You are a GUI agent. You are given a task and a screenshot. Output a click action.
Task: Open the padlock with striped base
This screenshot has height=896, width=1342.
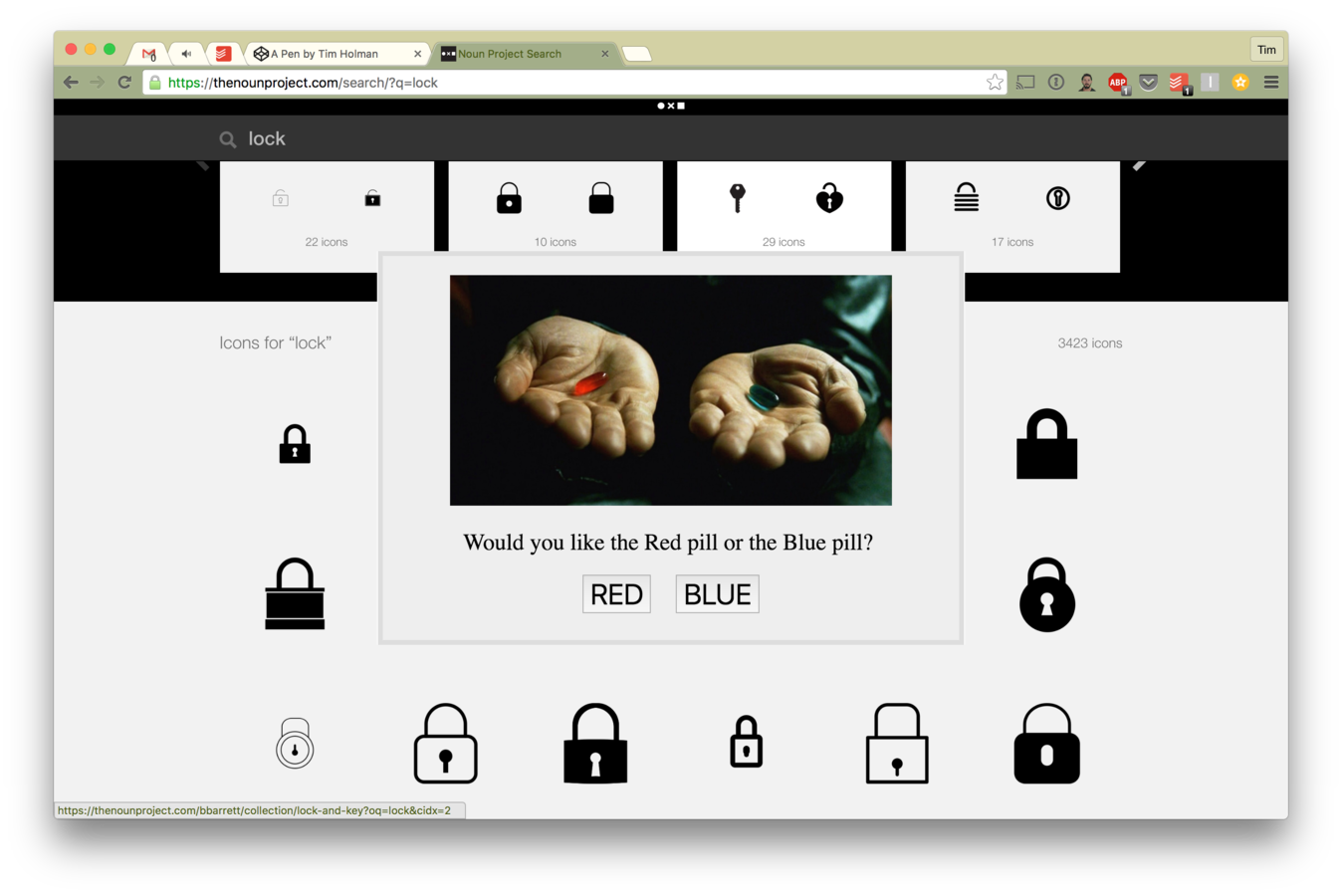pos(295,594)
